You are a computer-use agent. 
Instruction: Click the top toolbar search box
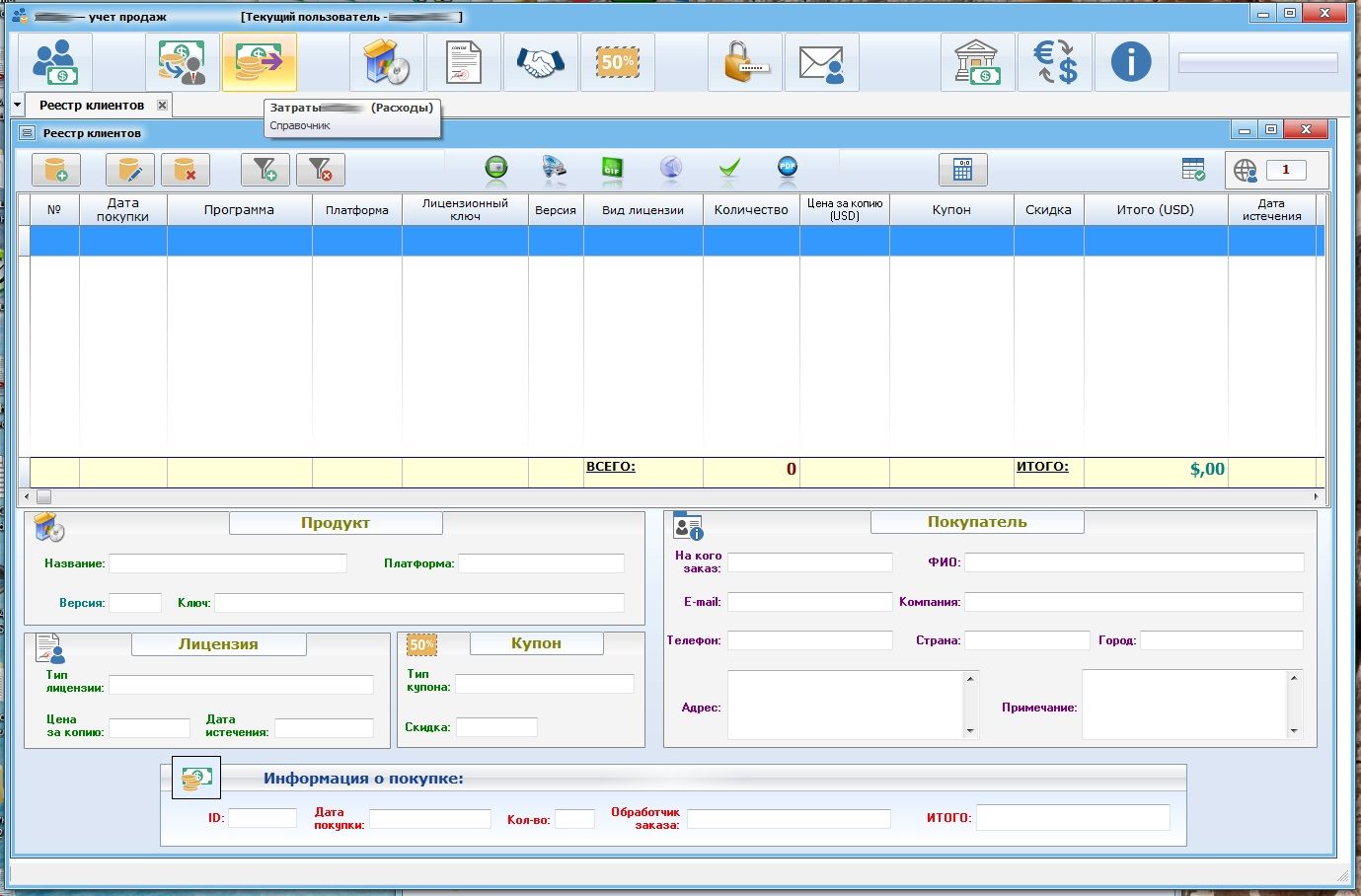pyautogui.click(x=1258, y=62)
